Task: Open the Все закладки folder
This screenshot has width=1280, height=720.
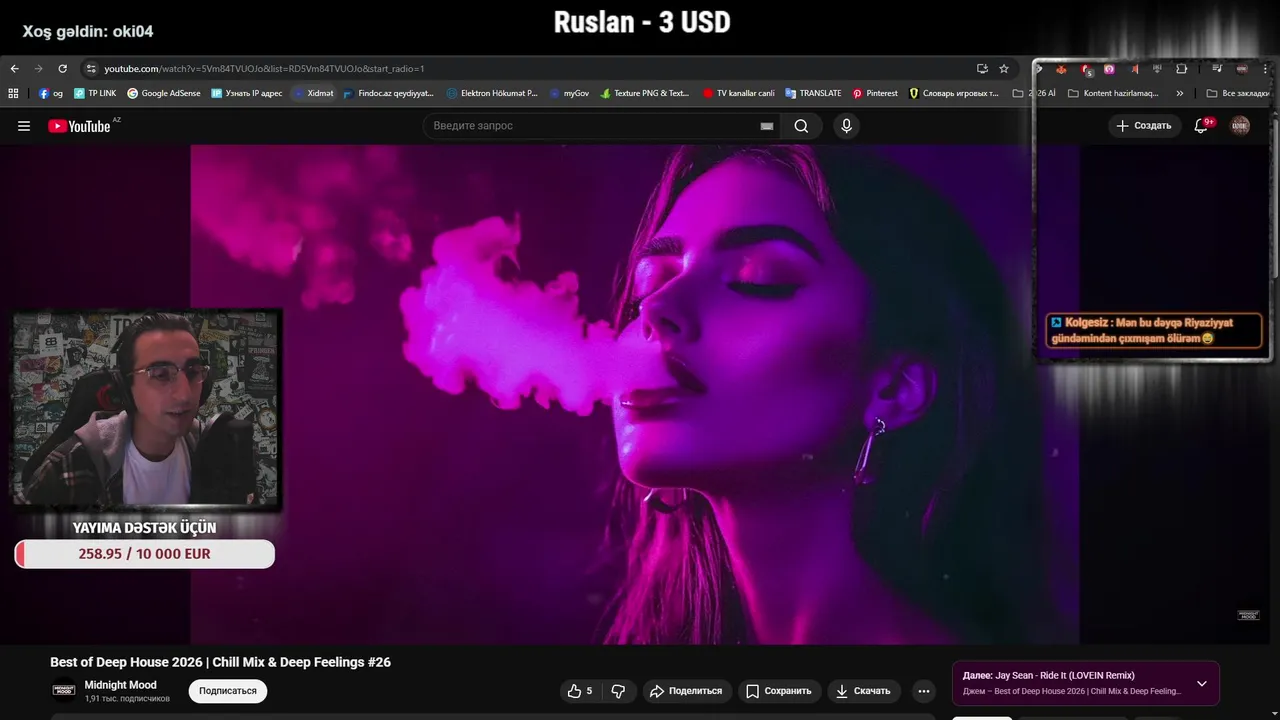Action: tap(1237, 93)
